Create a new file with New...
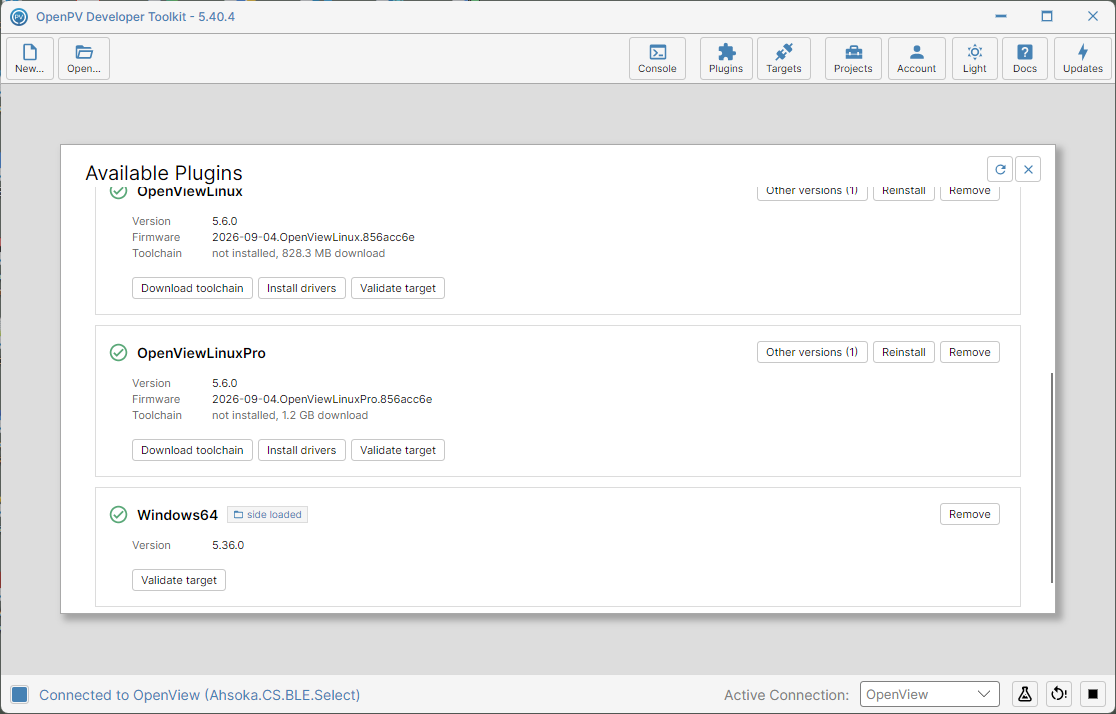This screenshot has height=714, width=1116. pyautogui.click(x=30, y=58)
